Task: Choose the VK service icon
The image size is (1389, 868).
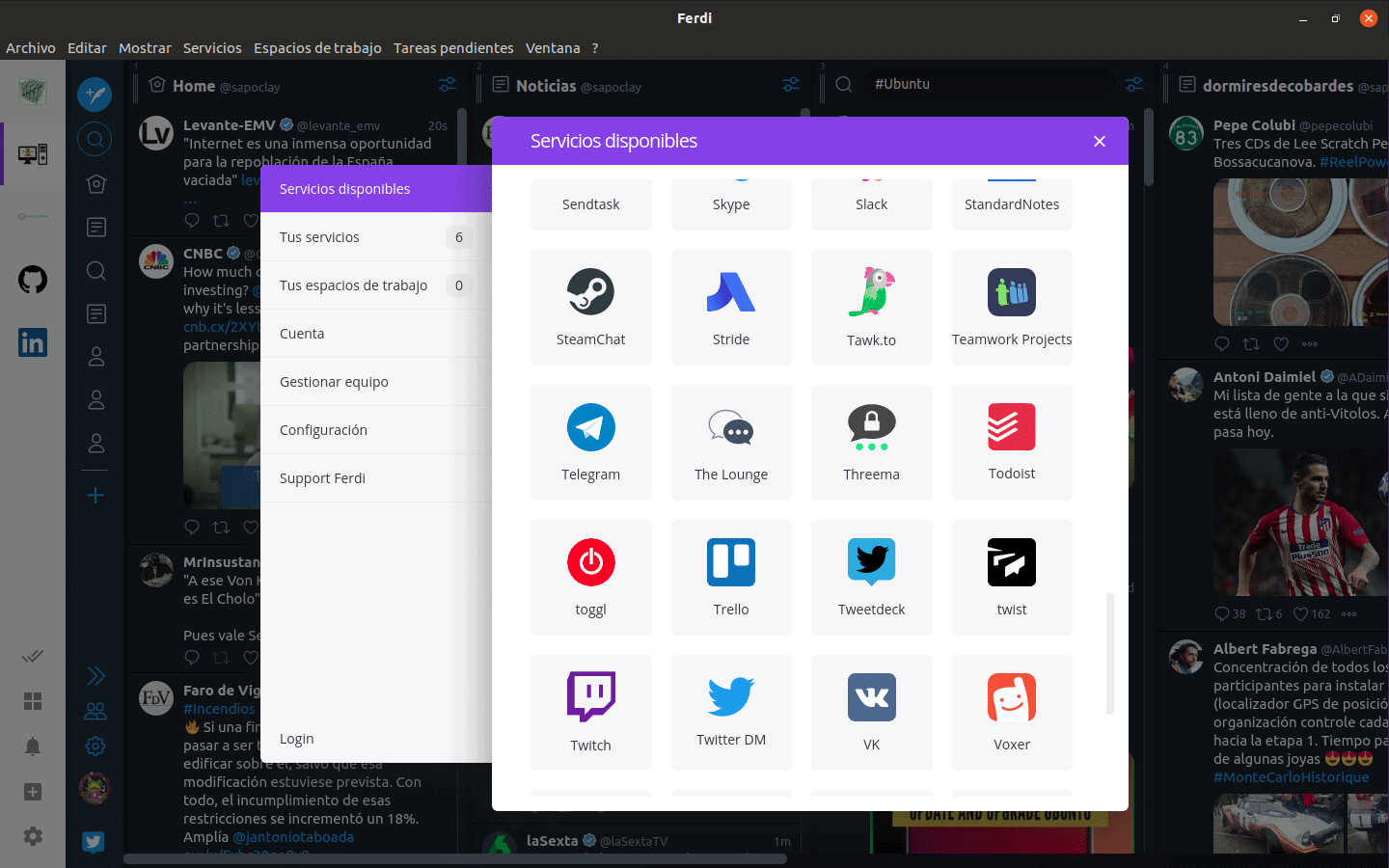Action: click(x=871, y=698)
